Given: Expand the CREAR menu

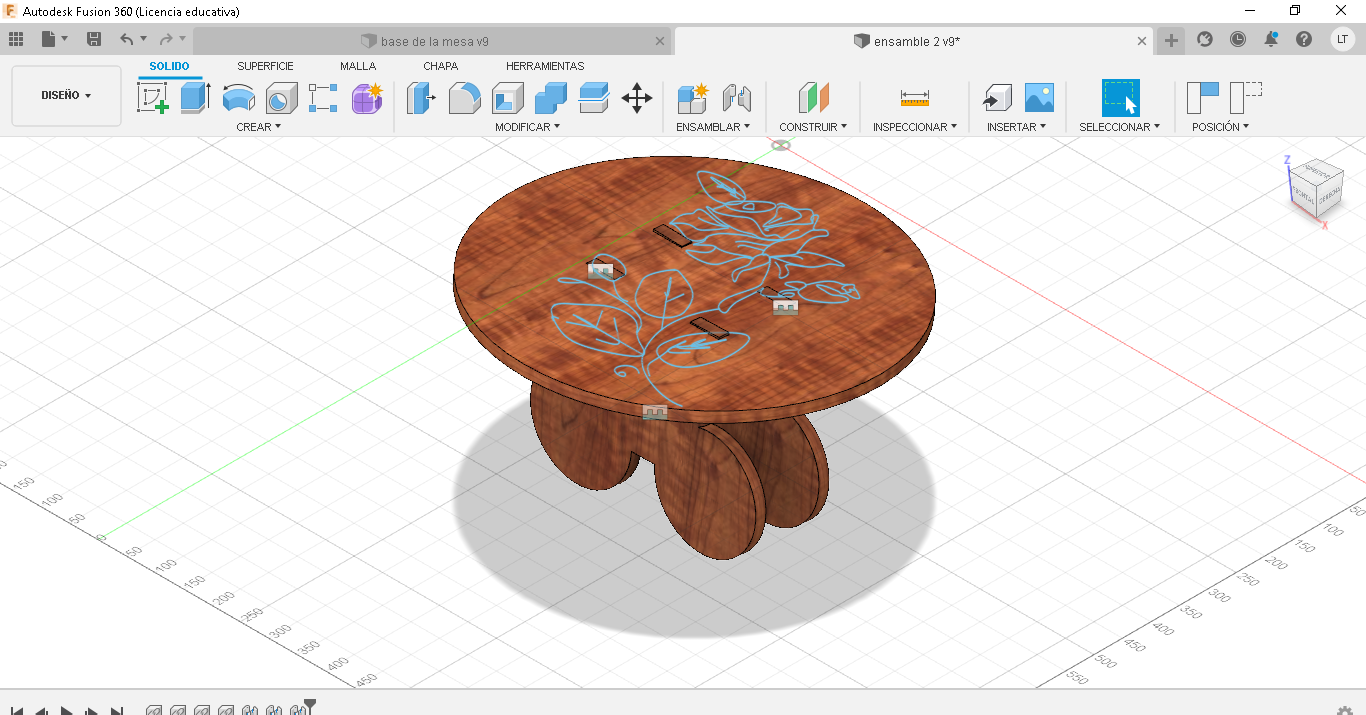Looking at the screenshot, I should (x=259, y=127).
